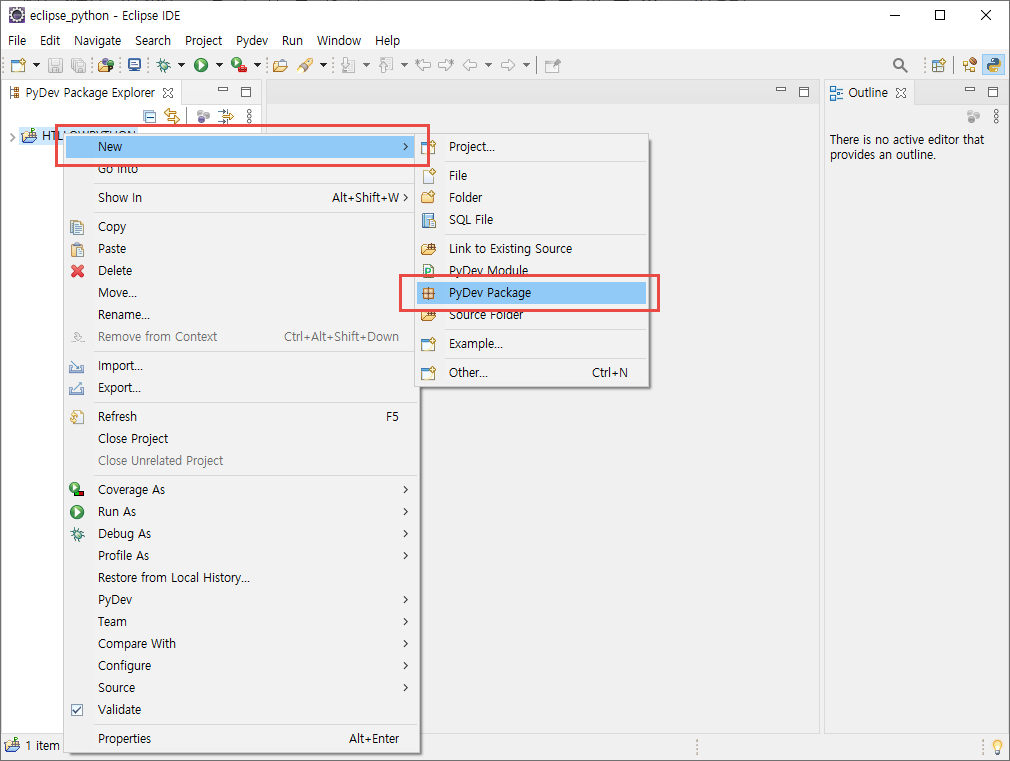Expand the Coverage As submenu
1010x761 pixels.
242,490
